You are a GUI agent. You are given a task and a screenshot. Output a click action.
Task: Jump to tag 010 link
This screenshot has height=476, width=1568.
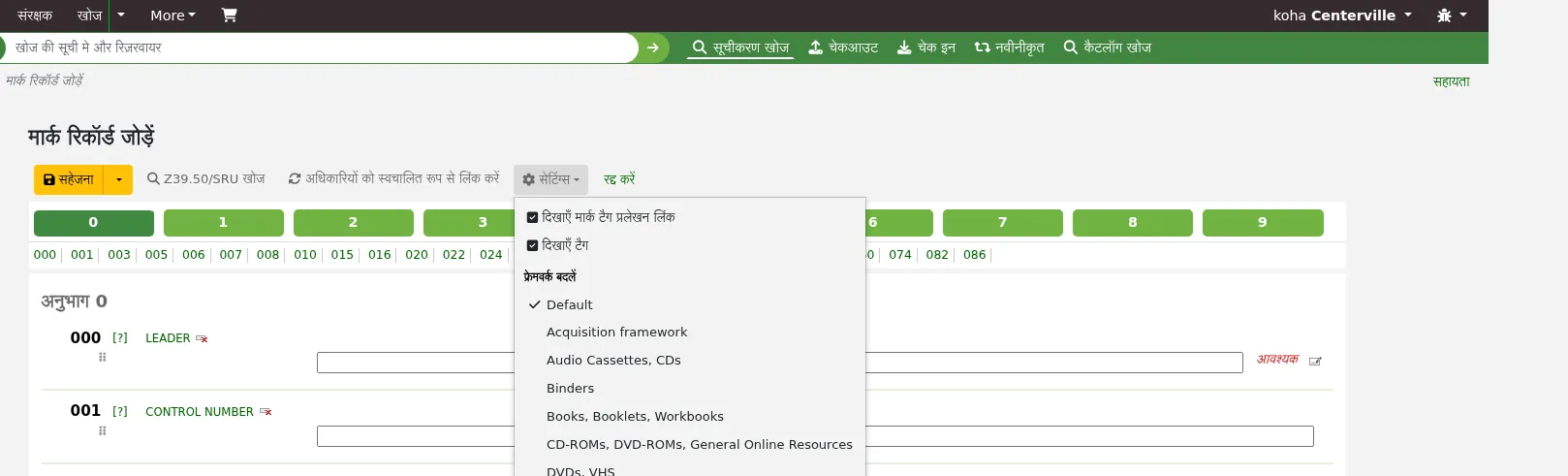pyautogui.click(x=305, y=255)
